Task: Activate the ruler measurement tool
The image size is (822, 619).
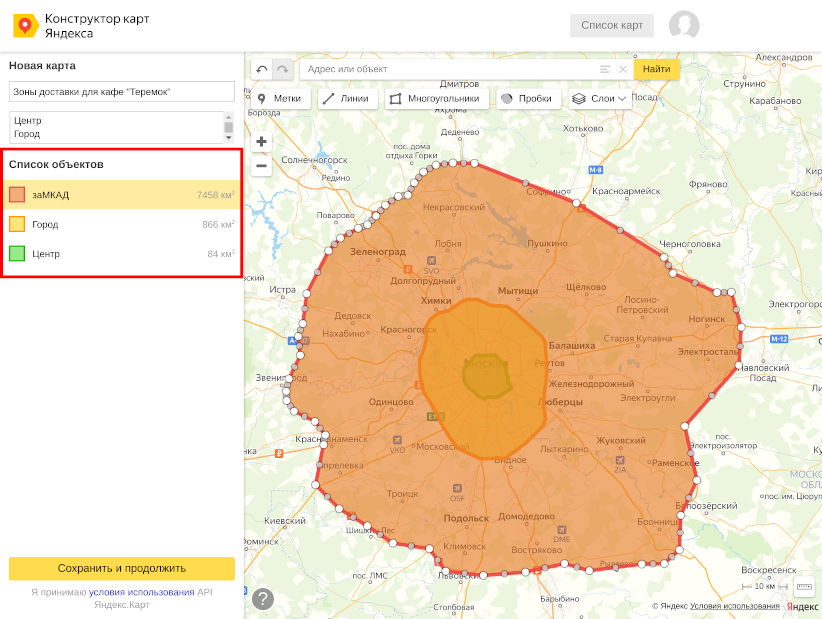Action: (804, 587)
